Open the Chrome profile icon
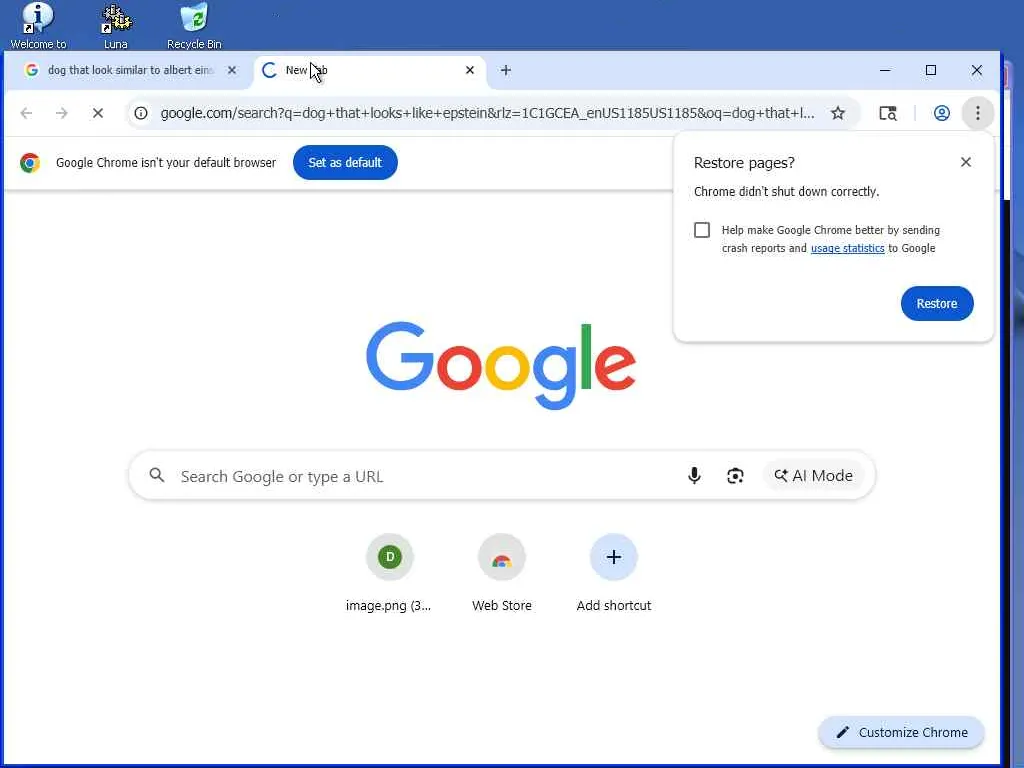The width and height of the screenshot is (1024, 768). [x=941, y=113]
